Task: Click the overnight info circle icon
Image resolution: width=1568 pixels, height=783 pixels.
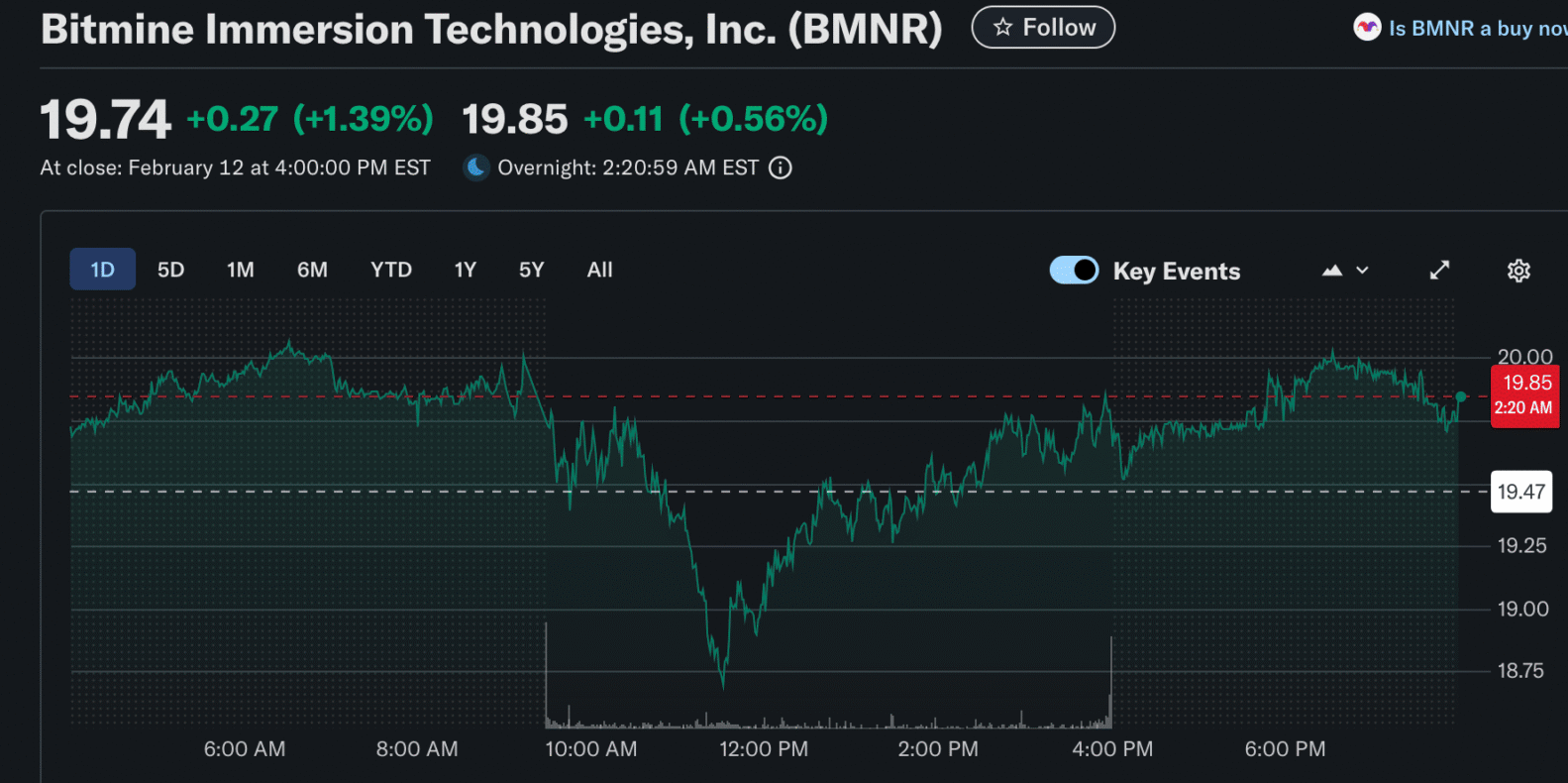Action: [x=781, y=168]
